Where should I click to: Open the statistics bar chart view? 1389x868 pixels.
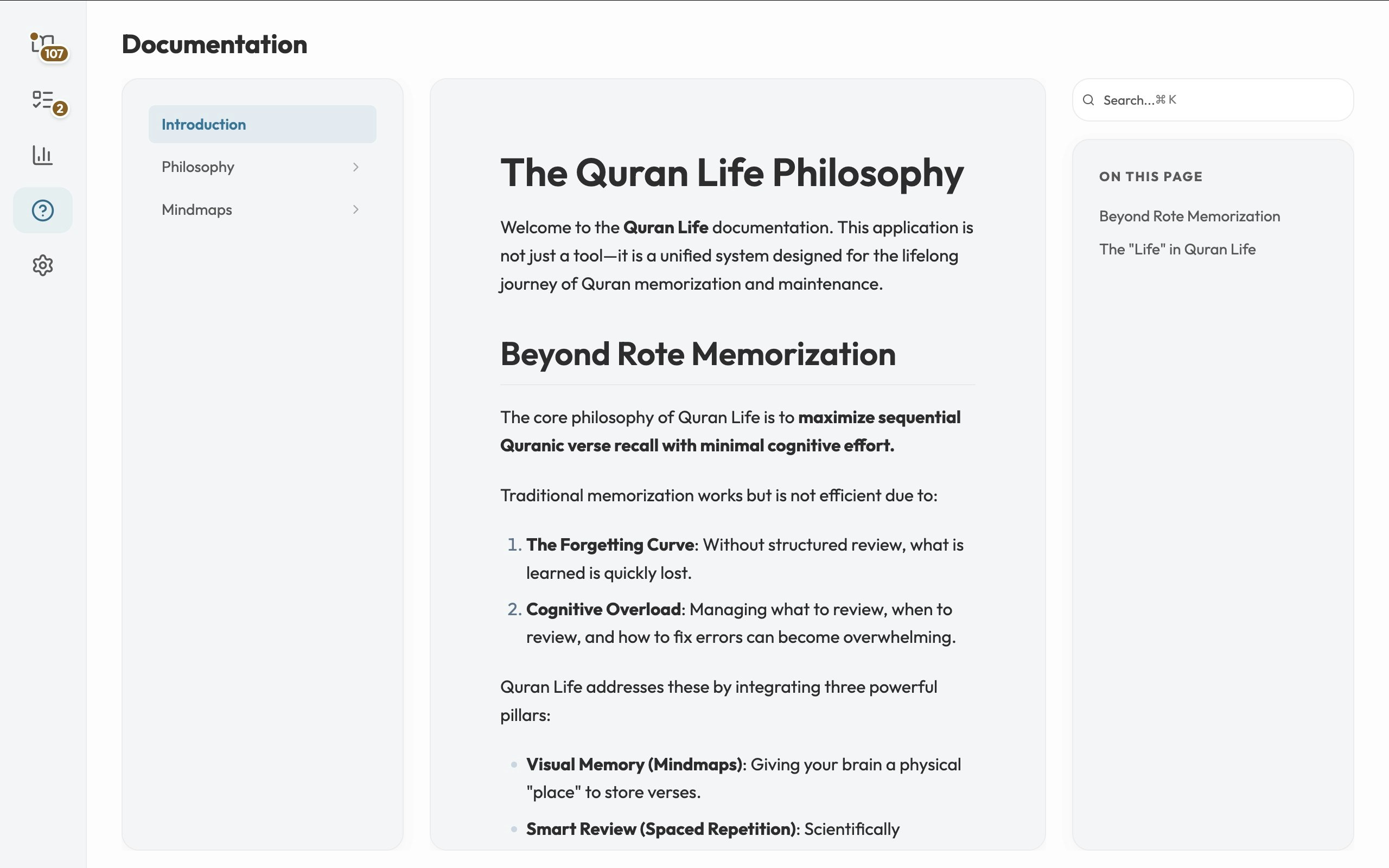click(43, 155)
